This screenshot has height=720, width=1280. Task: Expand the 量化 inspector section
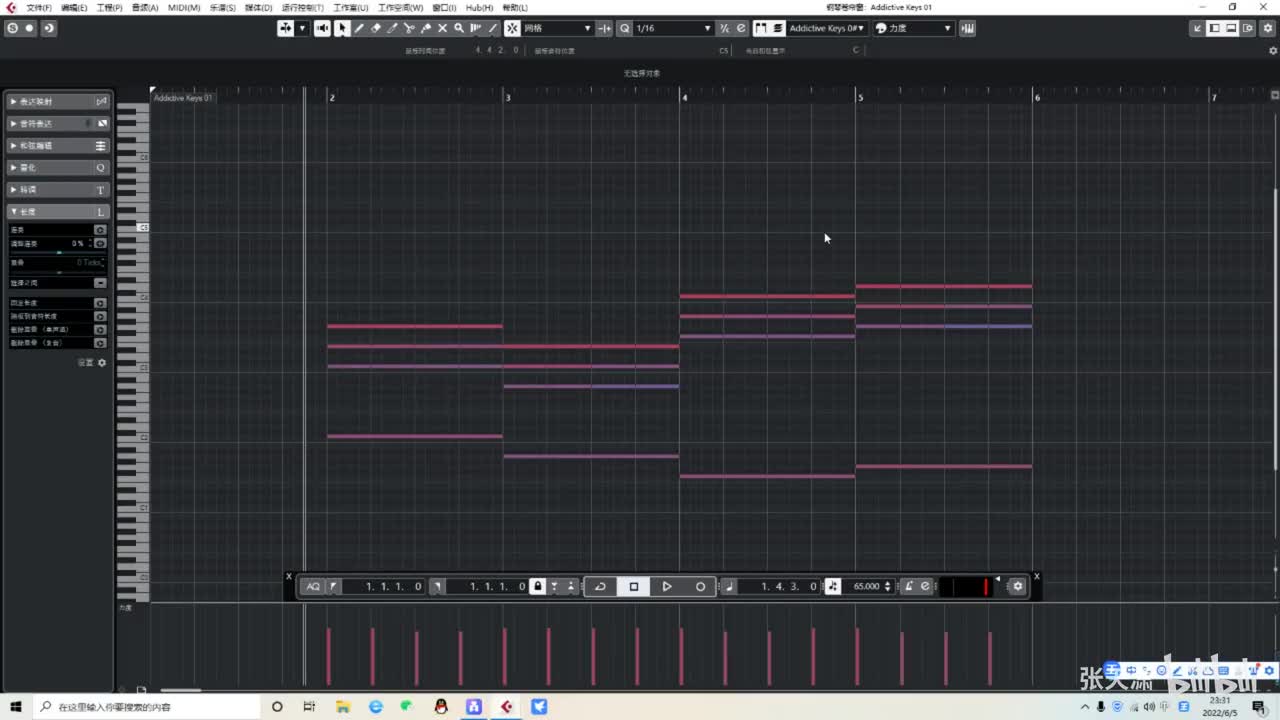(x=58, y=168)
